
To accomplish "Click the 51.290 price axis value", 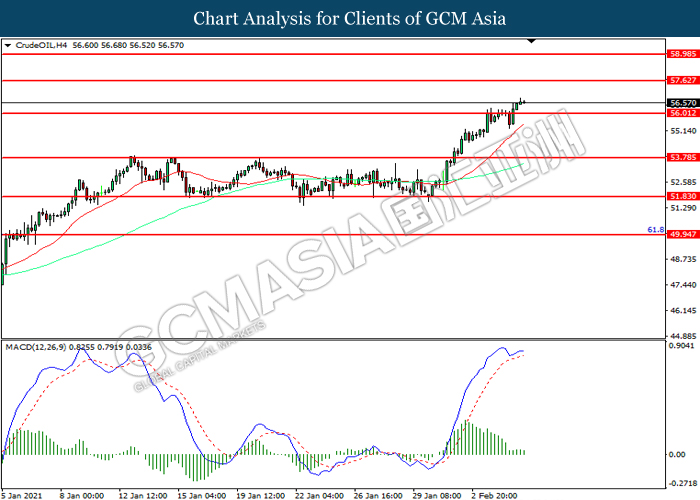I will [683, 208].
